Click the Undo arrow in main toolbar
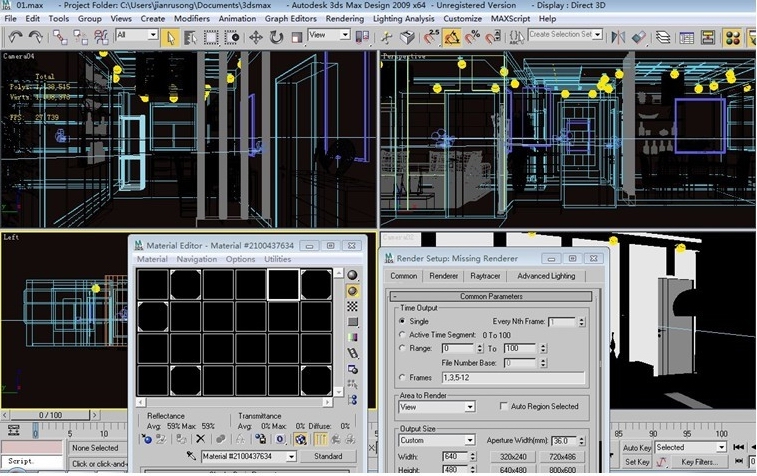 pos(15,37)
